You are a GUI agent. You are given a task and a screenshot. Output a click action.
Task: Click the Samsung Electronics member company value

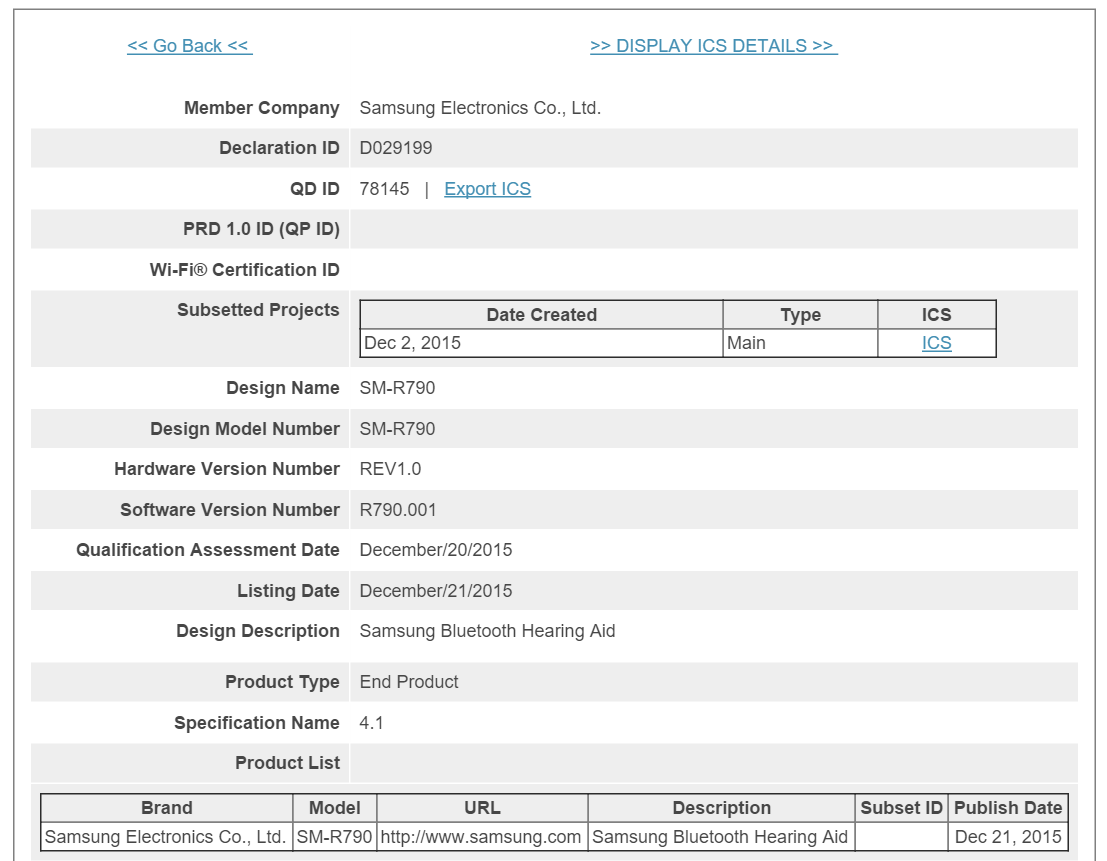point(480,108)
